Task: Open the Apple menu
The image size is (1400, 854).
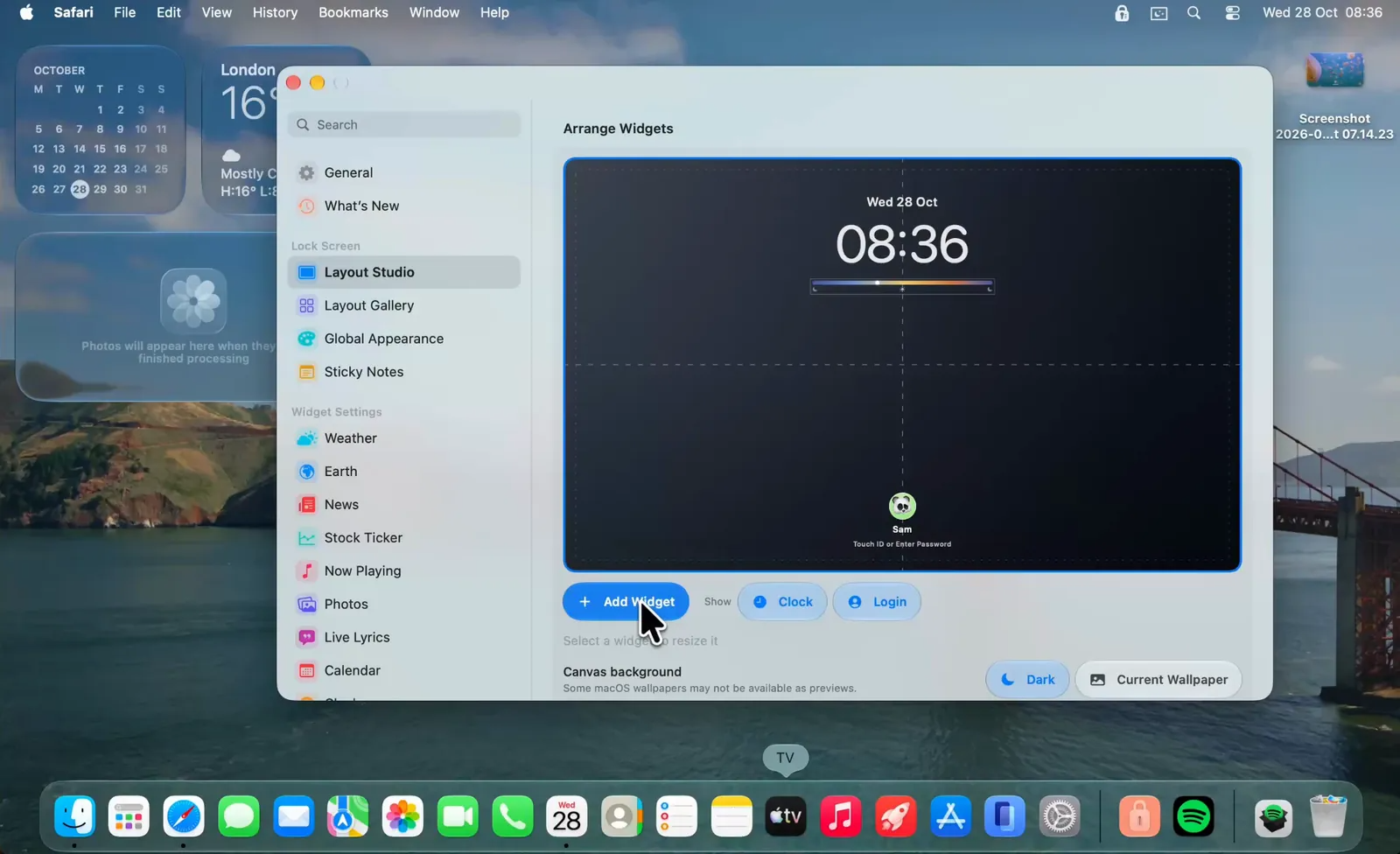Action: [26, 12]
